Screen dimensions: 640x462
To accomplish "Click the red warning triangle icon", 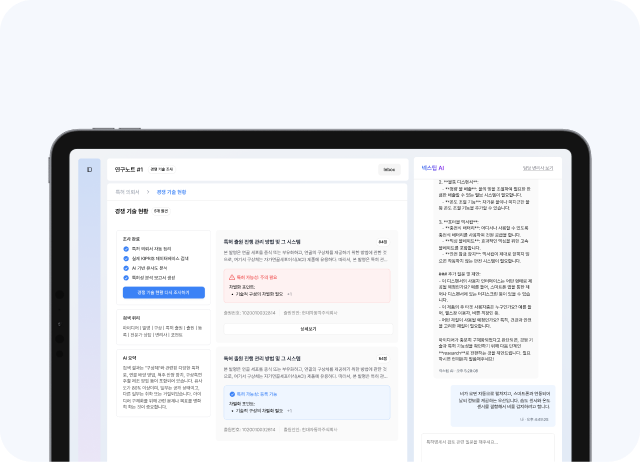I will tap(231, 277).
